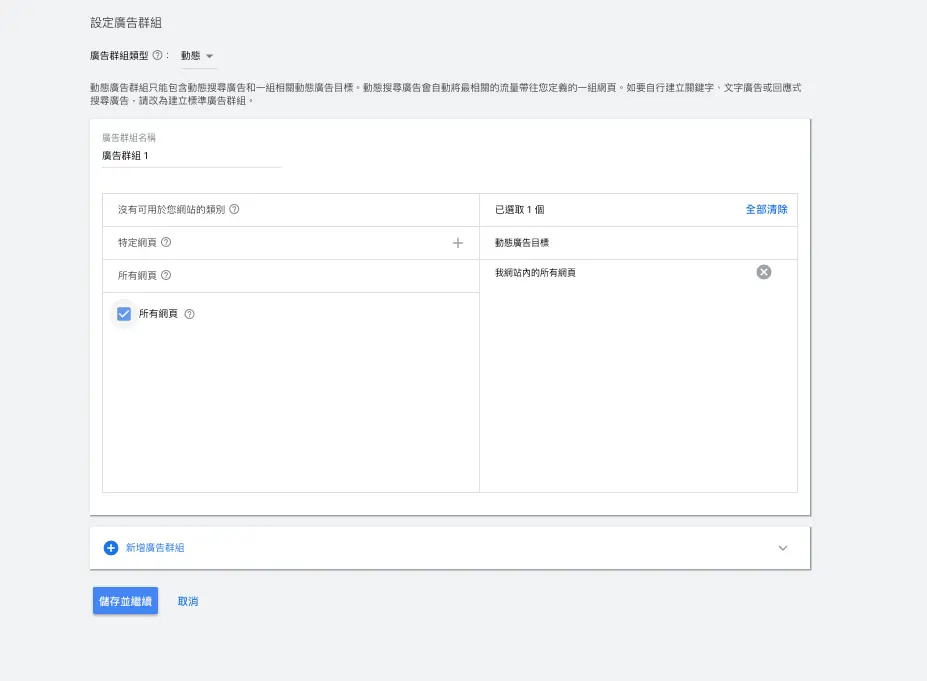Screen dimensions: 927x681
Task: Click the blue plus icon for 新增廣告群組
Action: click(x=111, y=548)
